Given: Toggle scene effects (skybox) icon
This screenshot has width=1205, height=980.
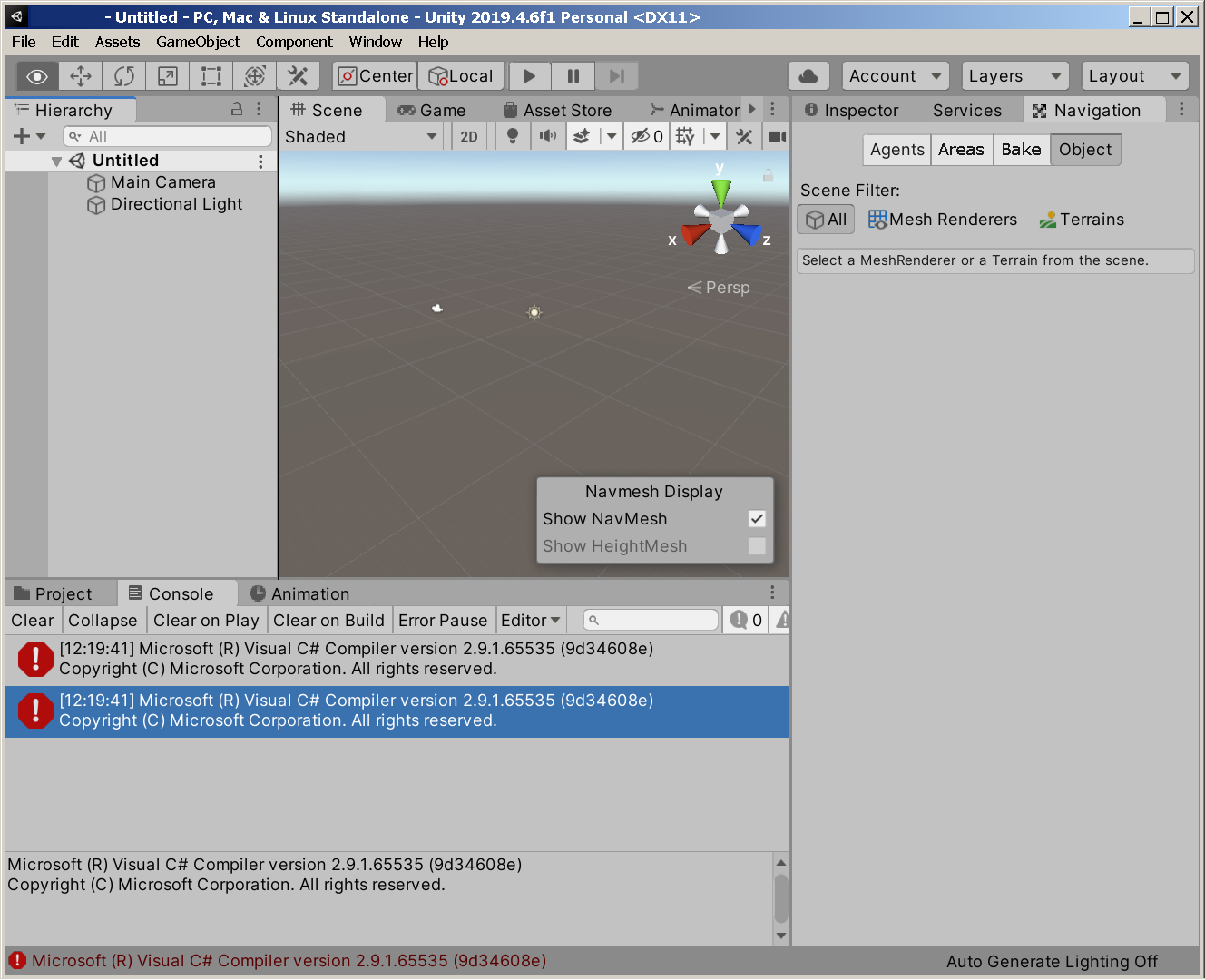Looking at the screenshot, I should [x=582, y=137].
